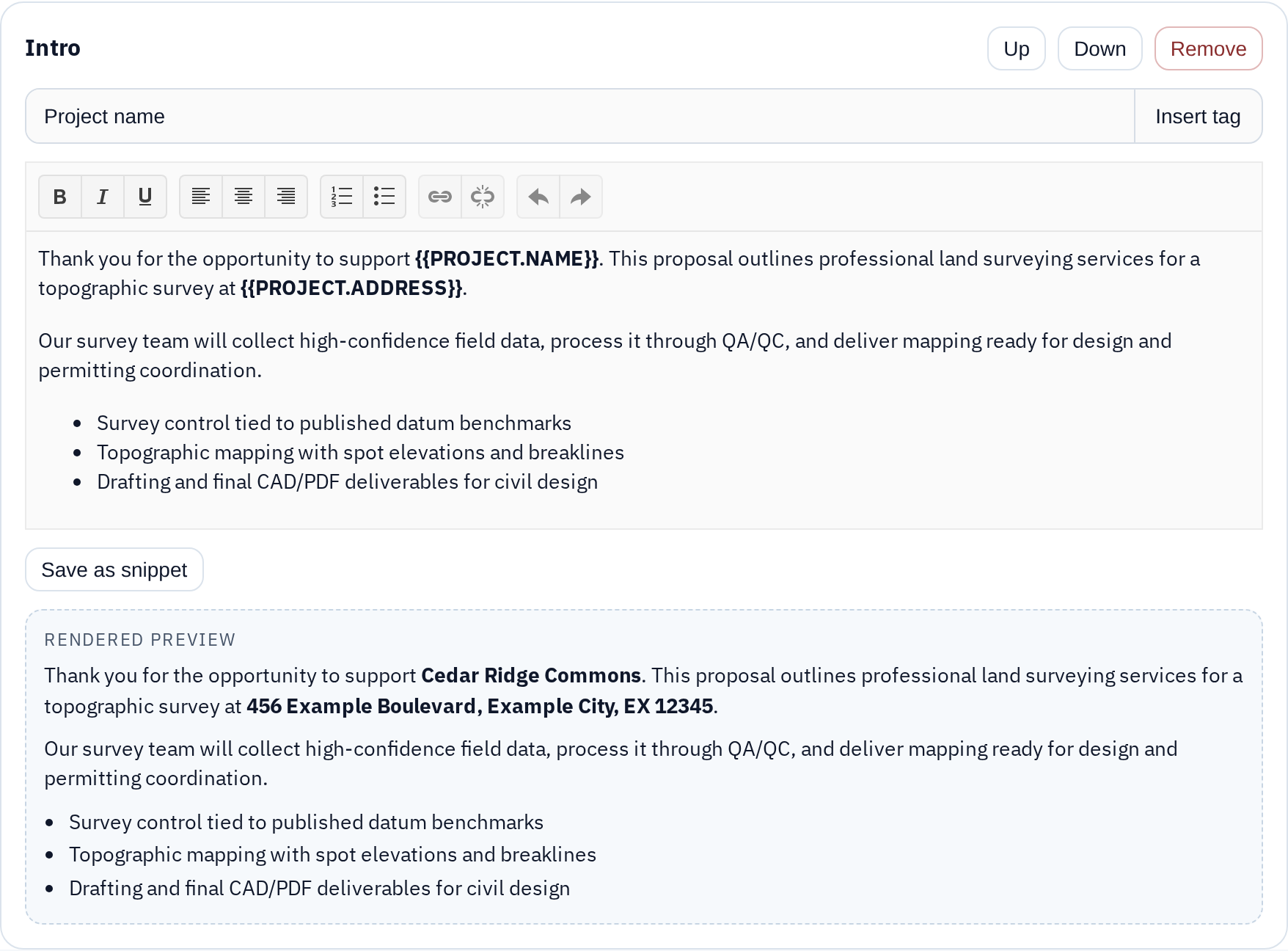
Task: Insert a numbered list
Action: (x=340, y=197)
